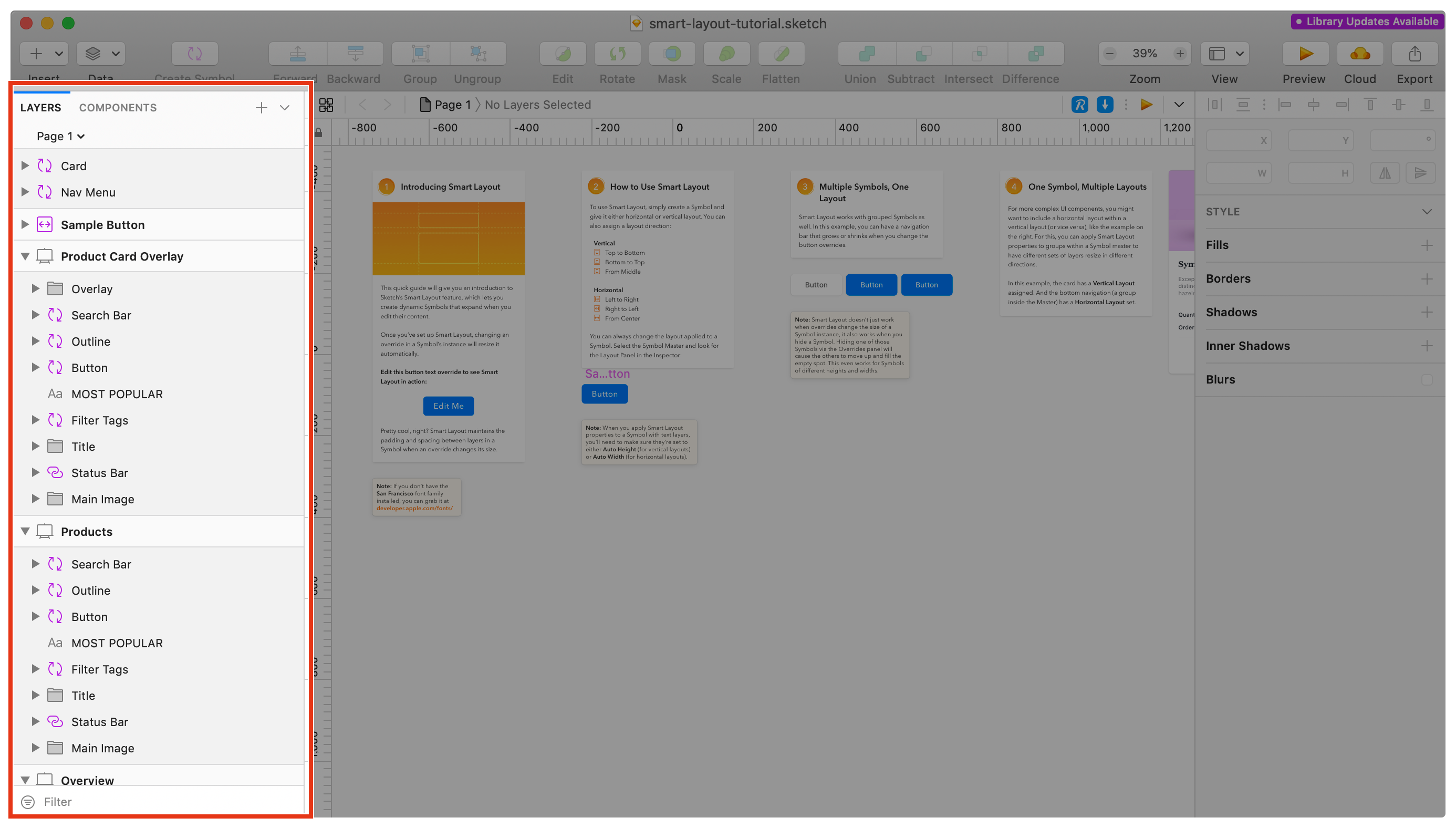Add a new page with plus icon
The width and height of the screenshot is (1456, 828).
click(x=261, y=108)
